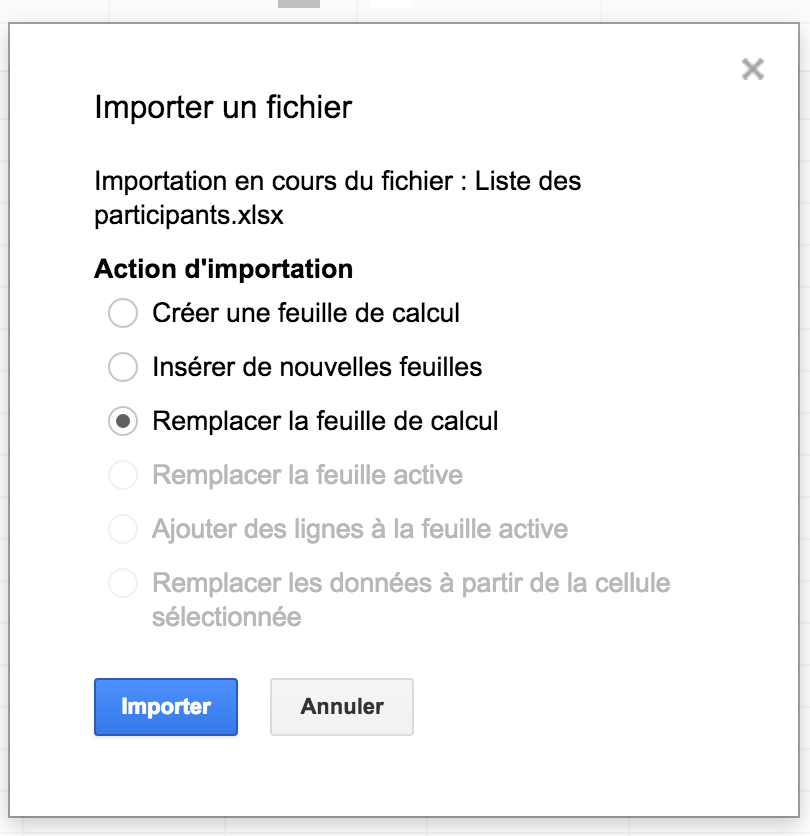Click the 'Insérer de nouvelles feuilles' label text

point(317,367)
